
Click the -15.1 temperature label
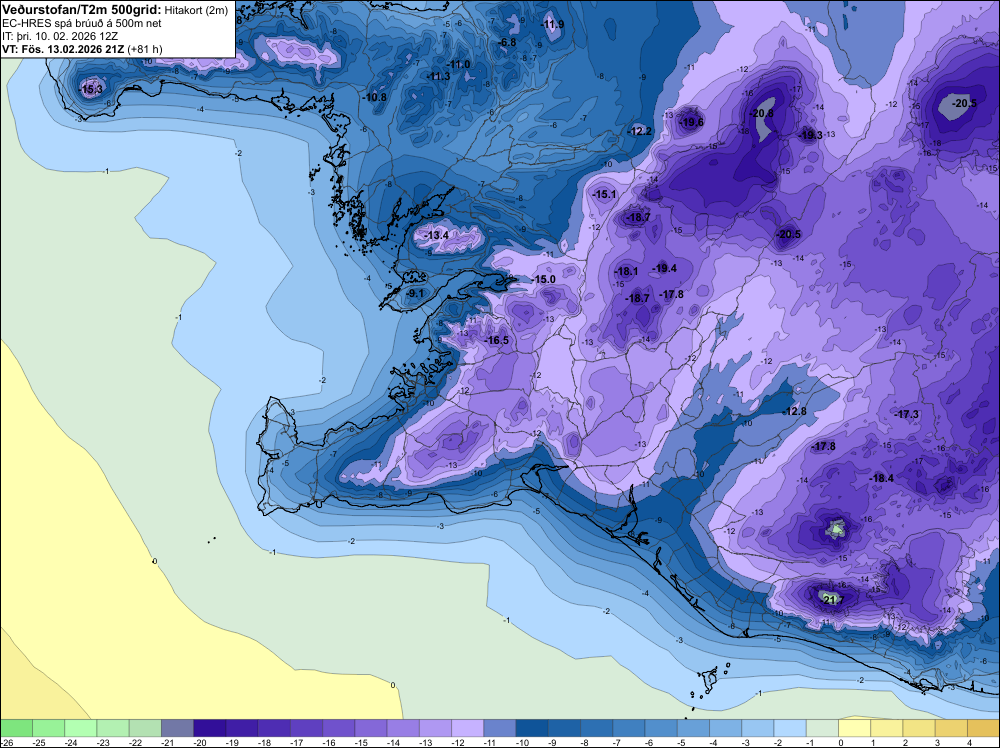click(x=604, y=194)
